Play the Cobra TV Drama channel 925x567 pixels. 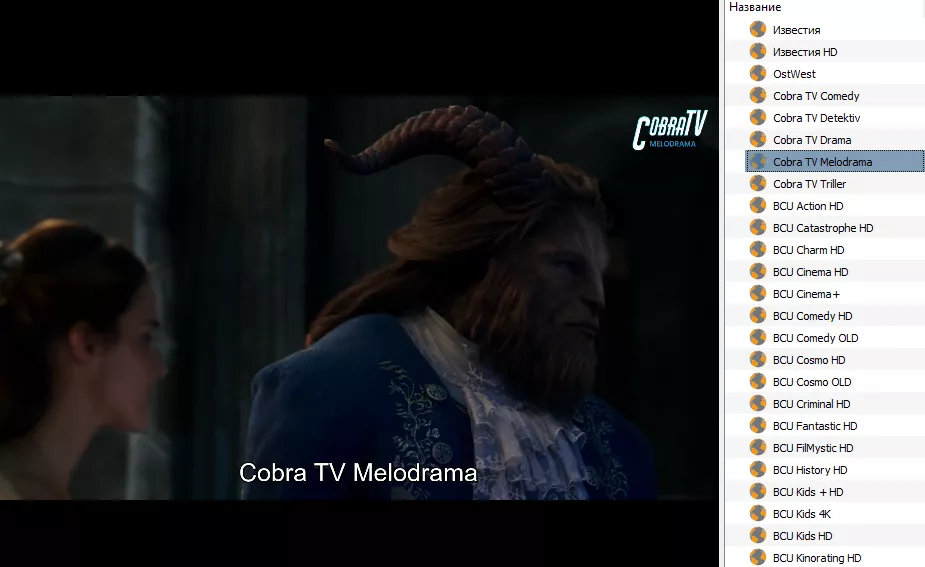tap(812, 140)
